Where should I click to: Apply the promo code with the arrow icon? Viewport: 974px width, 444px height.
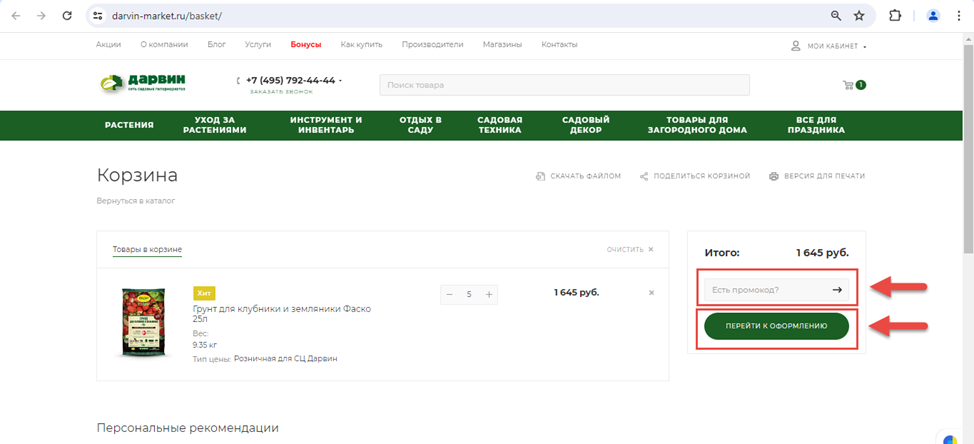click(837, 290)
